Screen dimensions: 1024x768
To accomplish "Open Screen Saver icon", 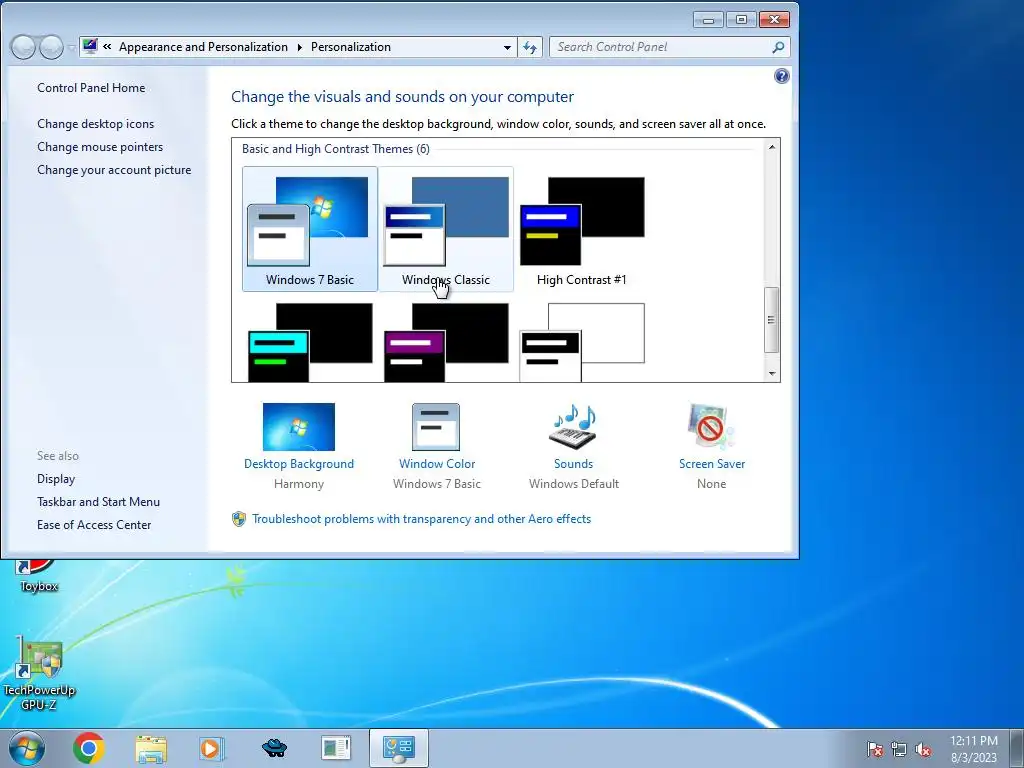I will click(x=711, y=426).
